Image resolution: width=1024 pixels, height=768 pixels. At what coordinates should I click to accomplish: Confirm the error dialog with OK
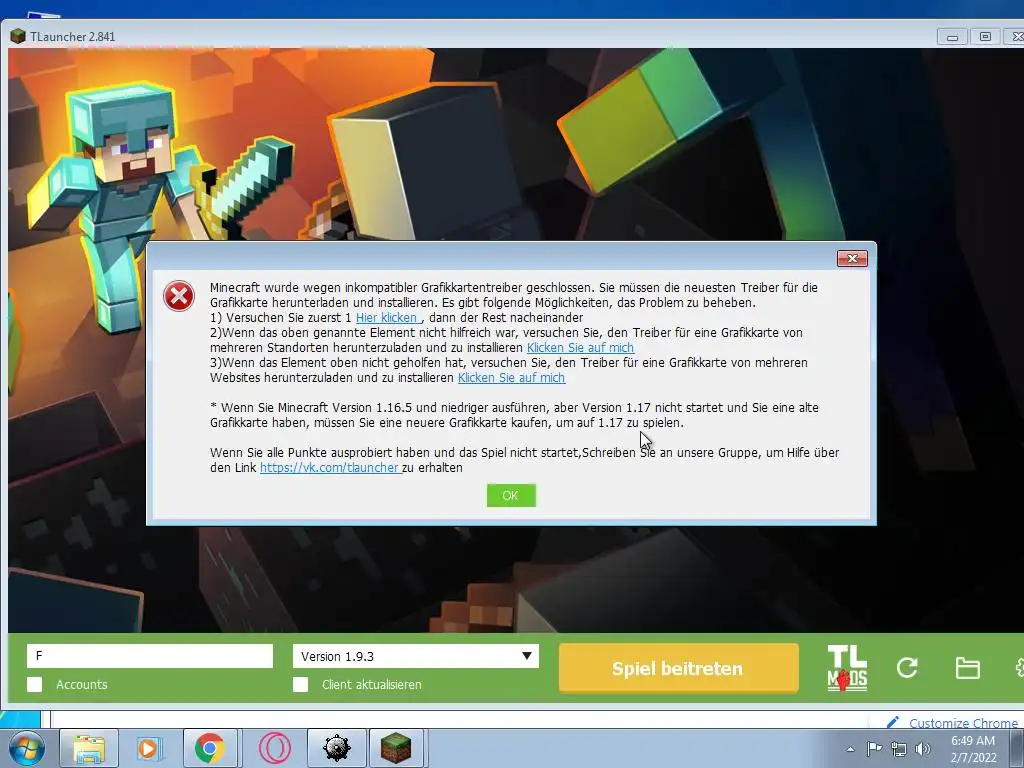(511, 496)
